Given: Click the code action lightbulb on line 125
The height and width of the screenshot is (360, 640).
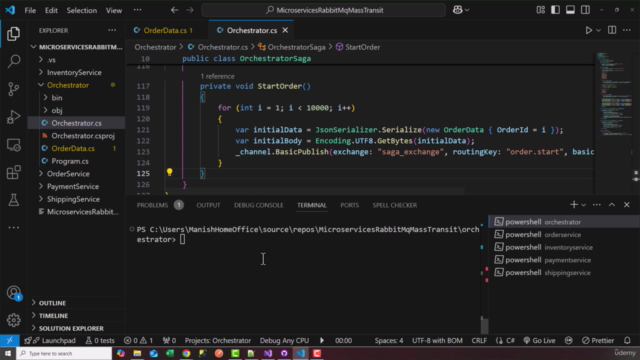Looking at the screenshot, I should 169,172.
